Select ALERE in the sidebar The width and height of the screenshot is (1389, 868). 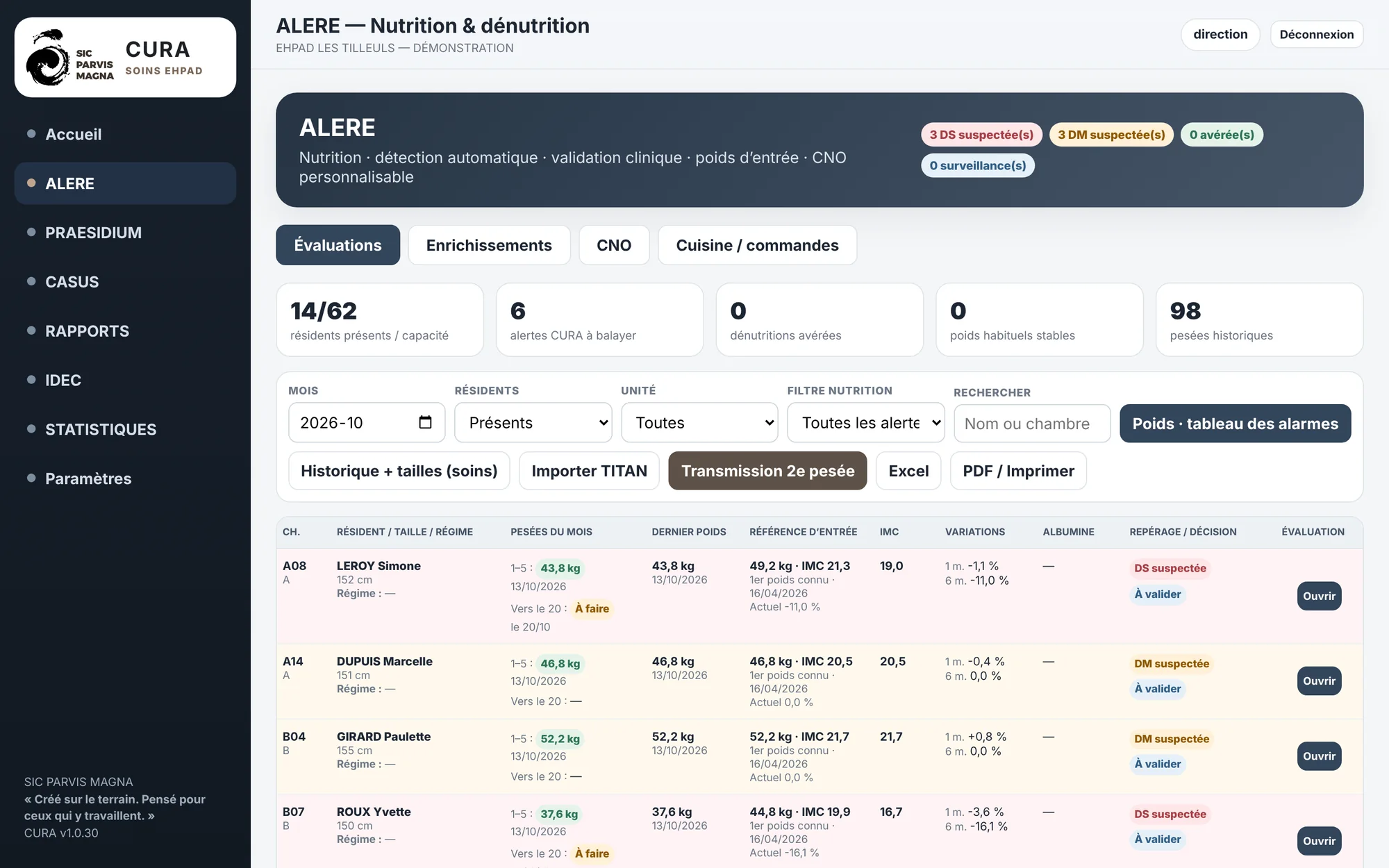point(125,183)
